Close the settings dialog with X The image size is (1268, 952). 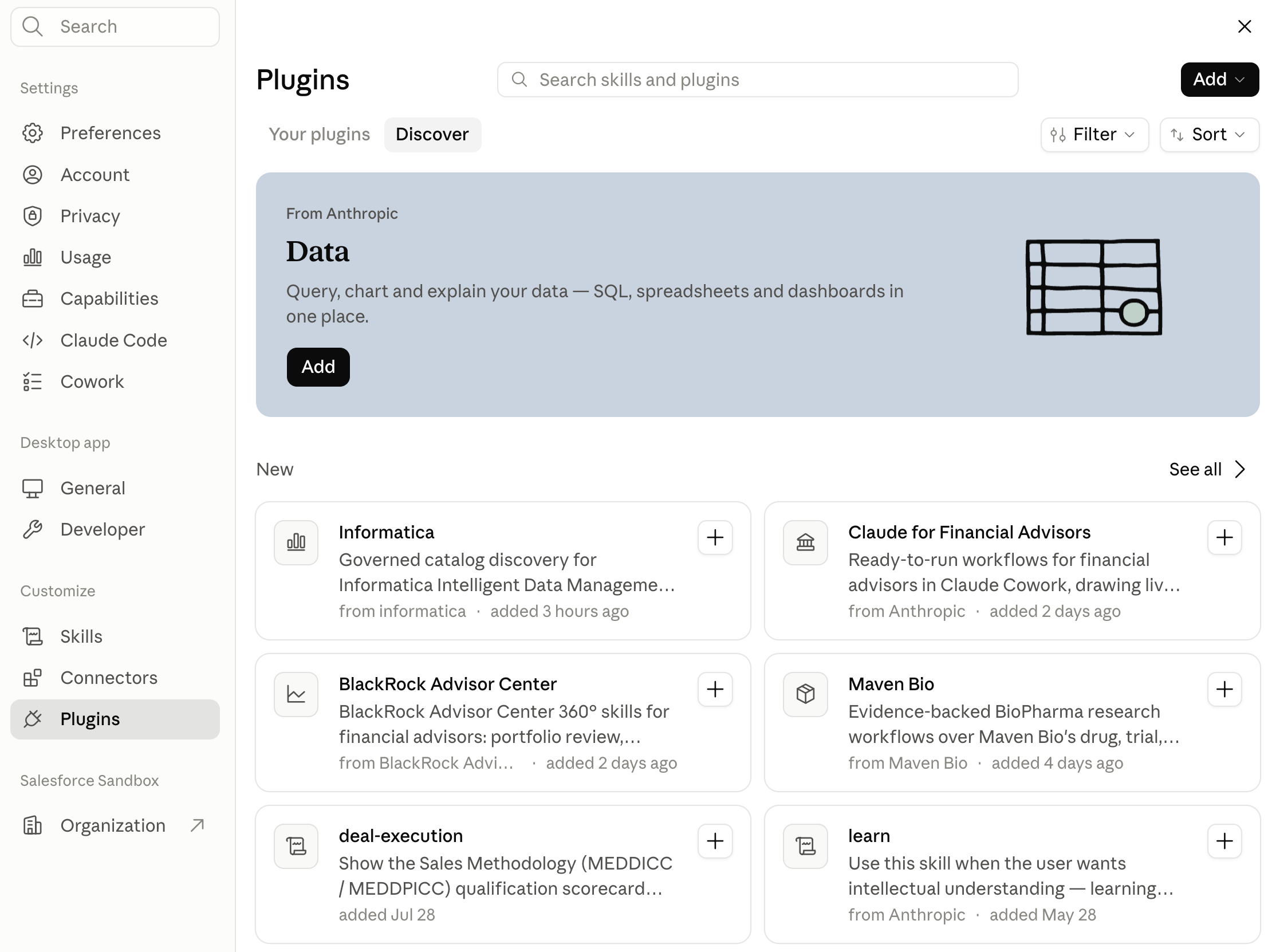click(x=1244, y=26)
